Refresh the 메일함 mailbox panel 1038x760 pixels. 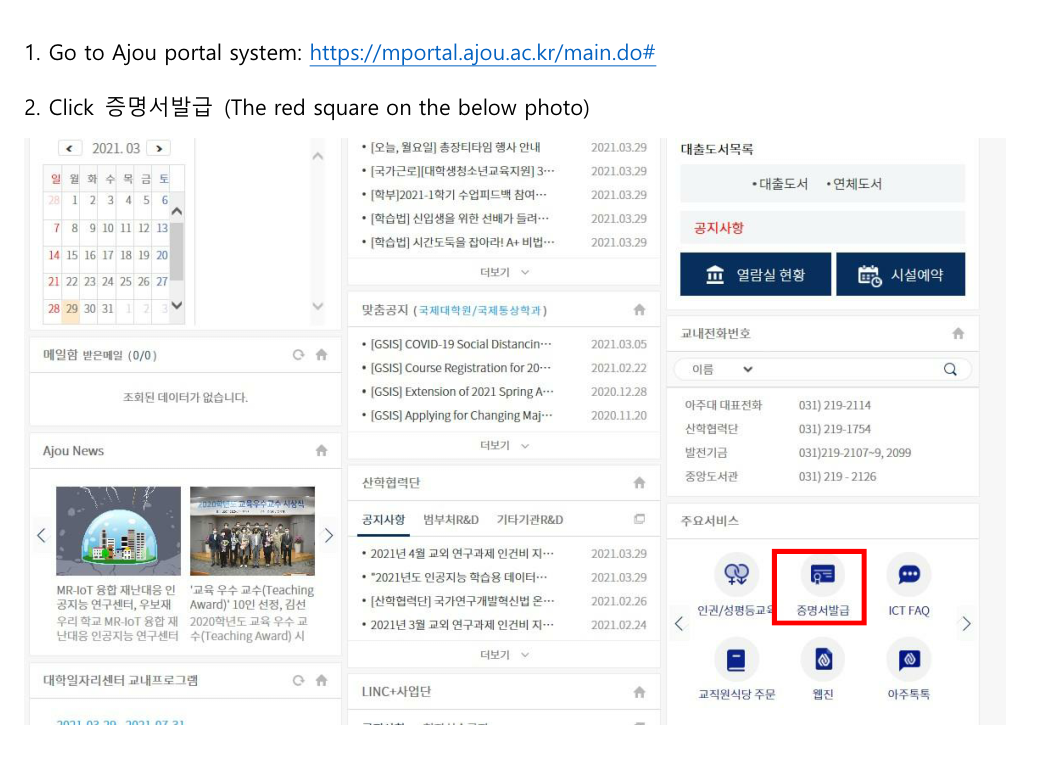pos(298,355)
